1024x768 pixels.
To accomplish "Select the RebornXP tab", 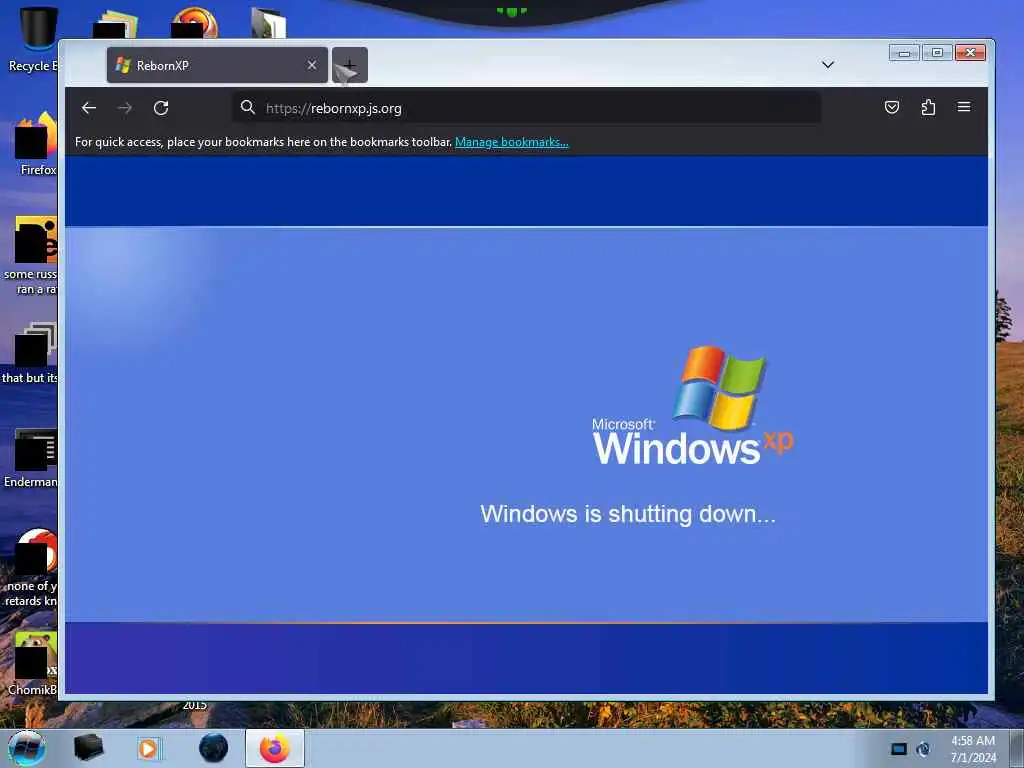I will 217,65.
